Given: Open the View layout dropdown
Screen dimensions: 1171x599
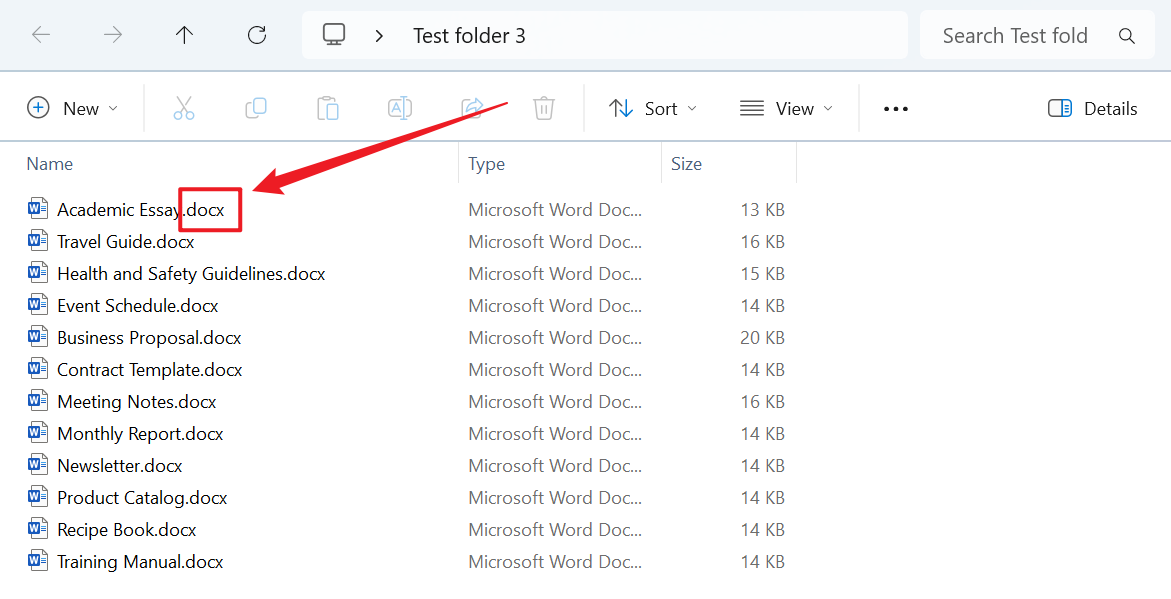Looking at the screenshot, I should (x=786, y=108).
